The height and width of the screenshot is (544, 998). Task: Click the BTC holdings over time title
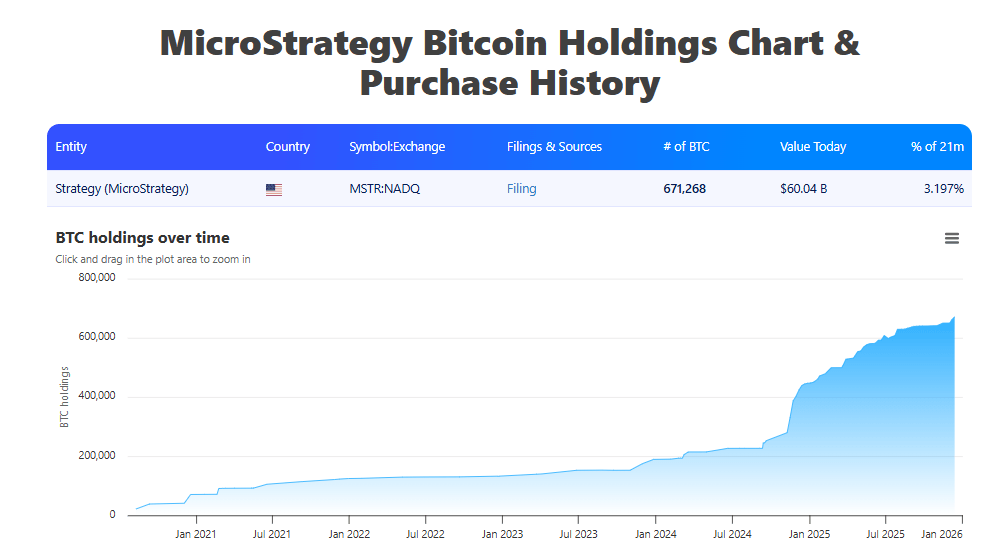(142, 238)
